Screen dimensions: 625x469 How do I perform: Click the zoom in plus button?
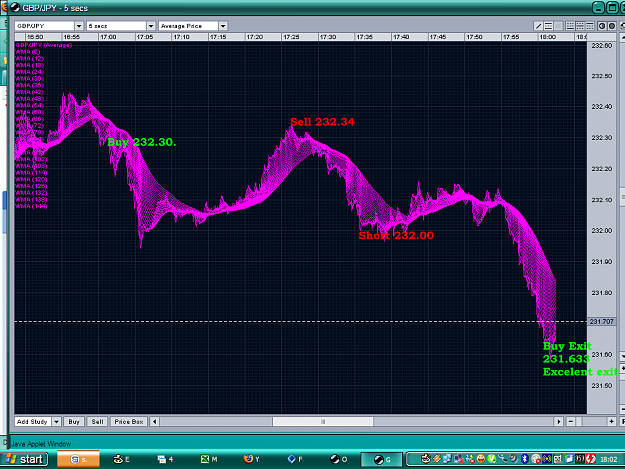coord(611,422)
